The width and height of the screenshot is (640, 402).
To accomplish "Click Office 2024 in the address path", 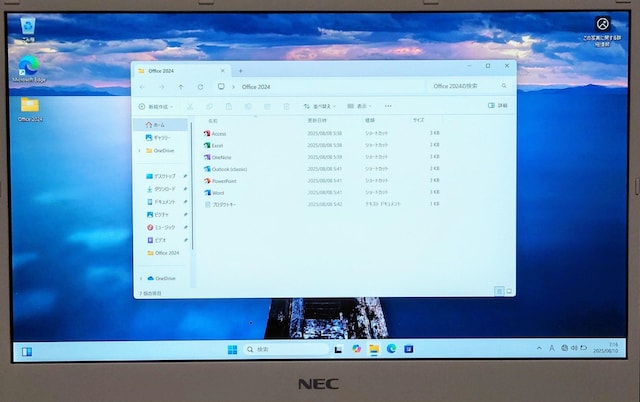I will (256, 87).
